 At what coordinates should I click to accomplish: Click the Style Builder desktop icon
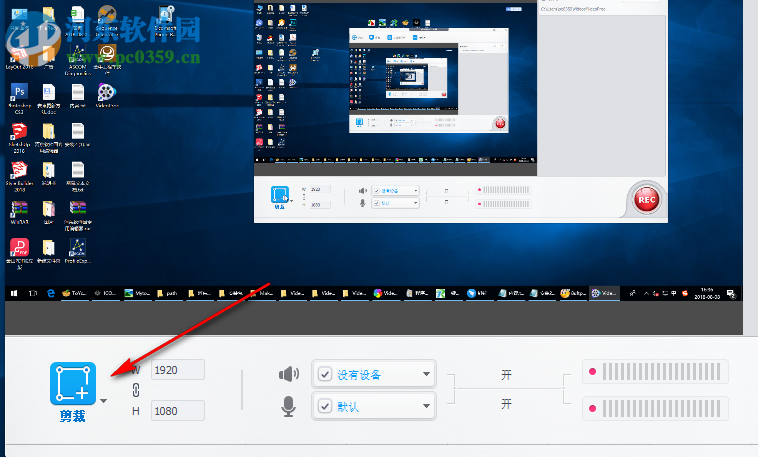19,177
